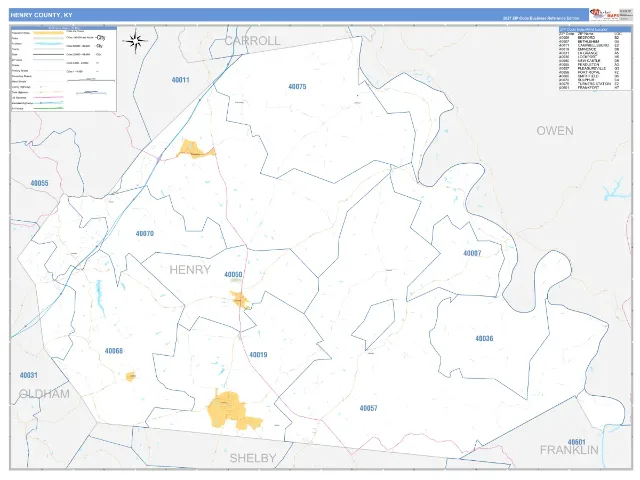
Task: Click the OWEN county name label
Action: (x=555, y=131)
